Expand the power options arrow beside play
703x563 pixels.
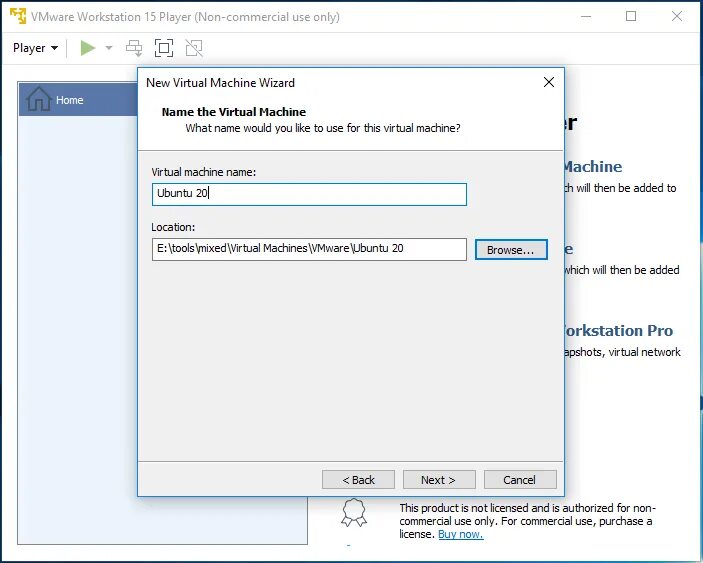108,48
